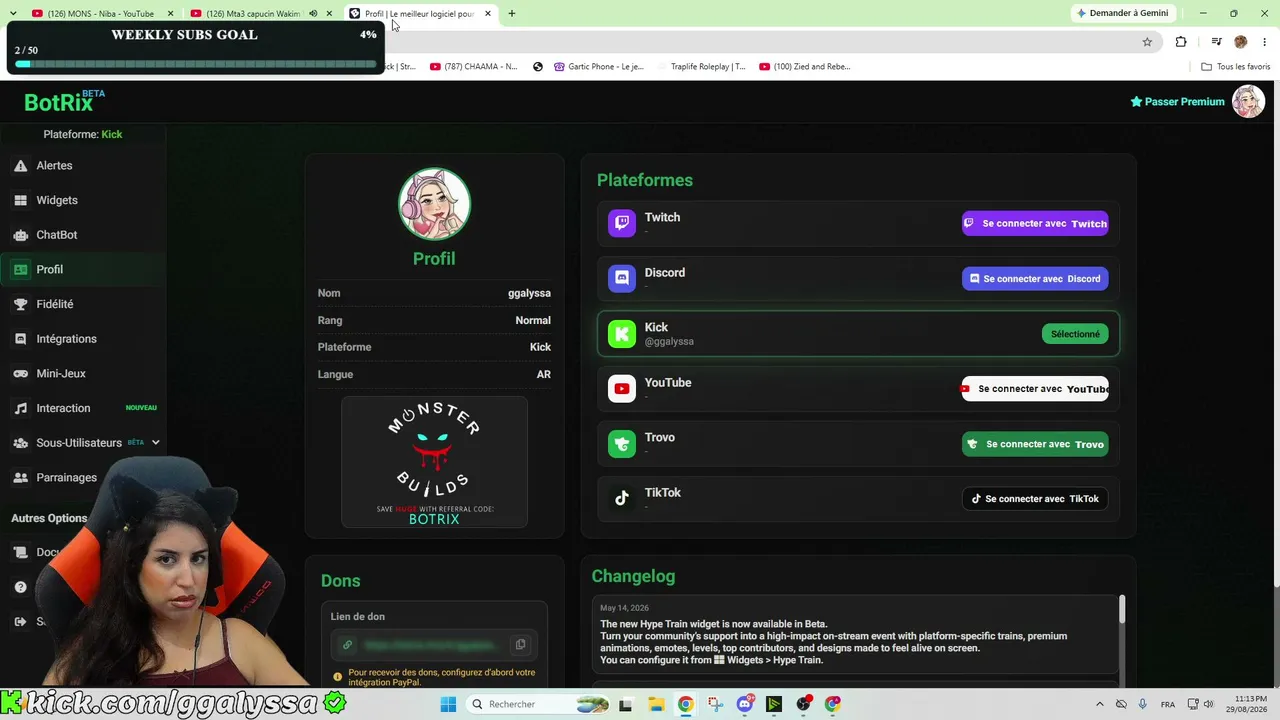Open the Alertes menu item
Viewport: 1280px width, 720px height.
point(54,166)
